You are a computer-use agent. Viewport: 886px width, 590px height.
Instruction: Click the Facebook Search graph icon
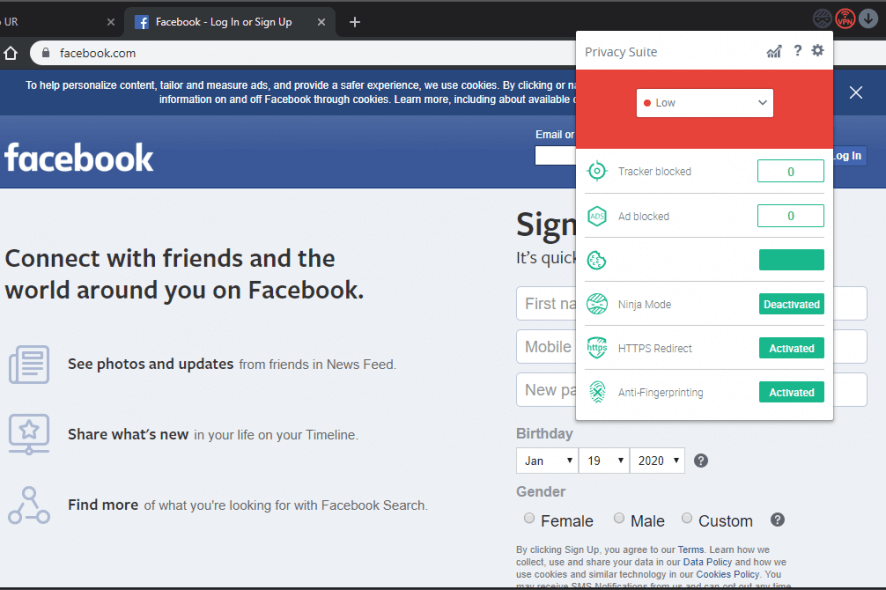[x=29, y=505]
